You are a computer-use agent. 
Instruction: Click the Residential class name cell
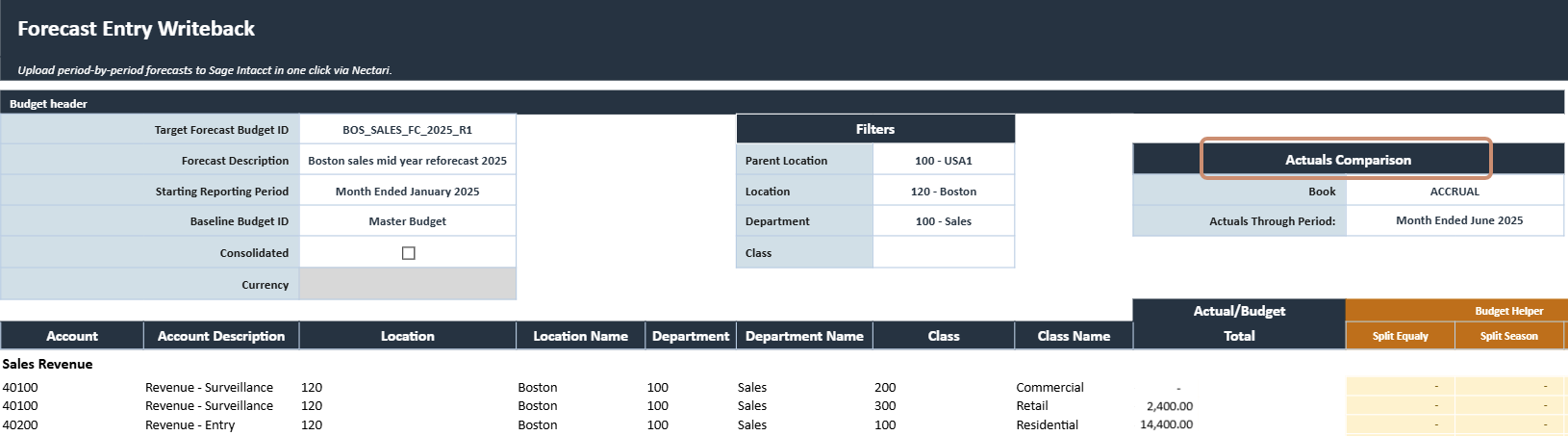(1047, 424)
